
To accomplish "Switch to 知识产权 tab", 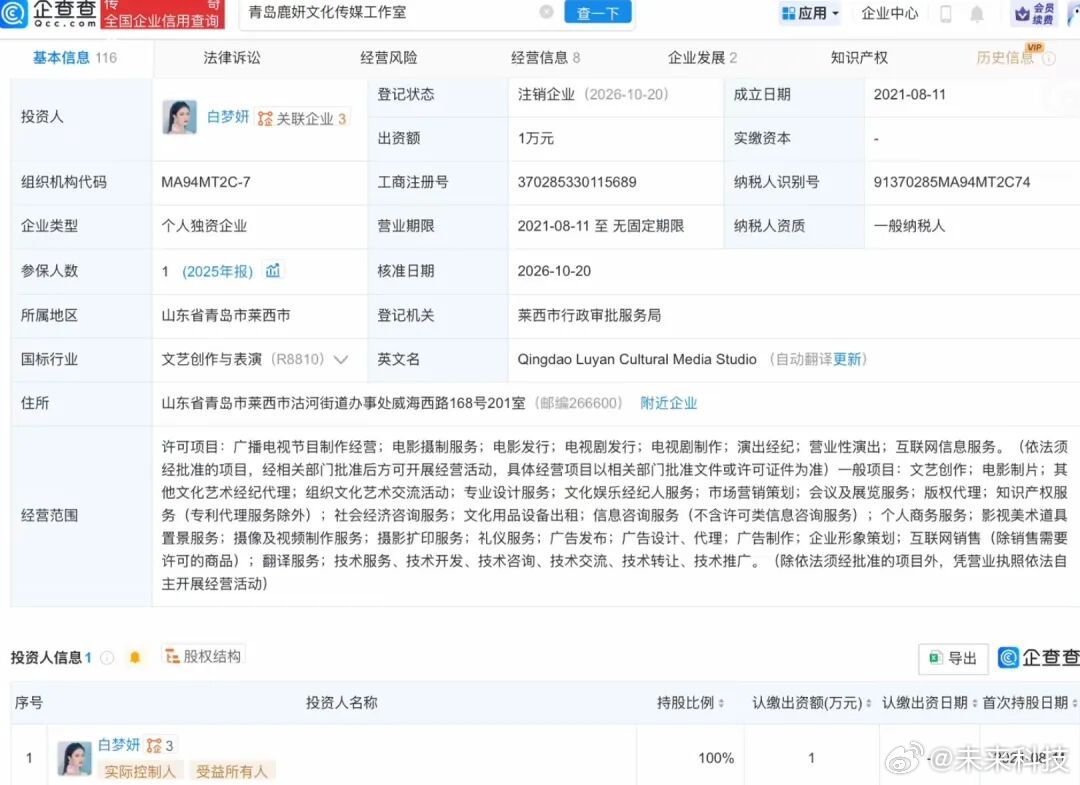I will 859,58.
